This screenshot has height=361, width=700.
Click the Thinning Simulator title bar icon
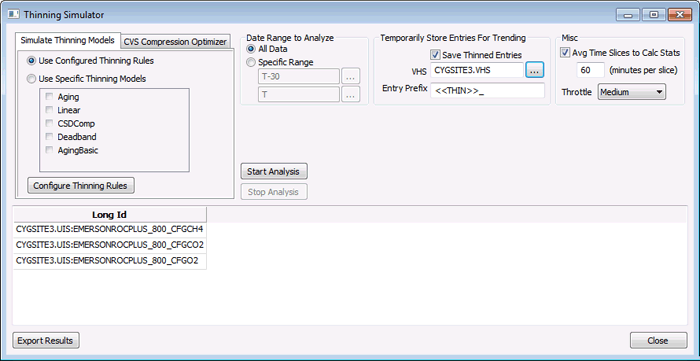pos(14,15)
